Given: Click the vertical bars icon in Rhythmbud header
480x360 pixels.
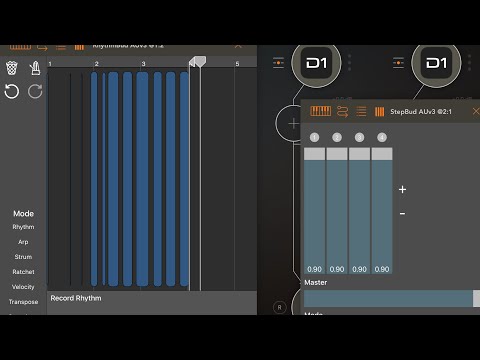Looking at the screenshot, I should pyautogui.click(x=79, y=47).
